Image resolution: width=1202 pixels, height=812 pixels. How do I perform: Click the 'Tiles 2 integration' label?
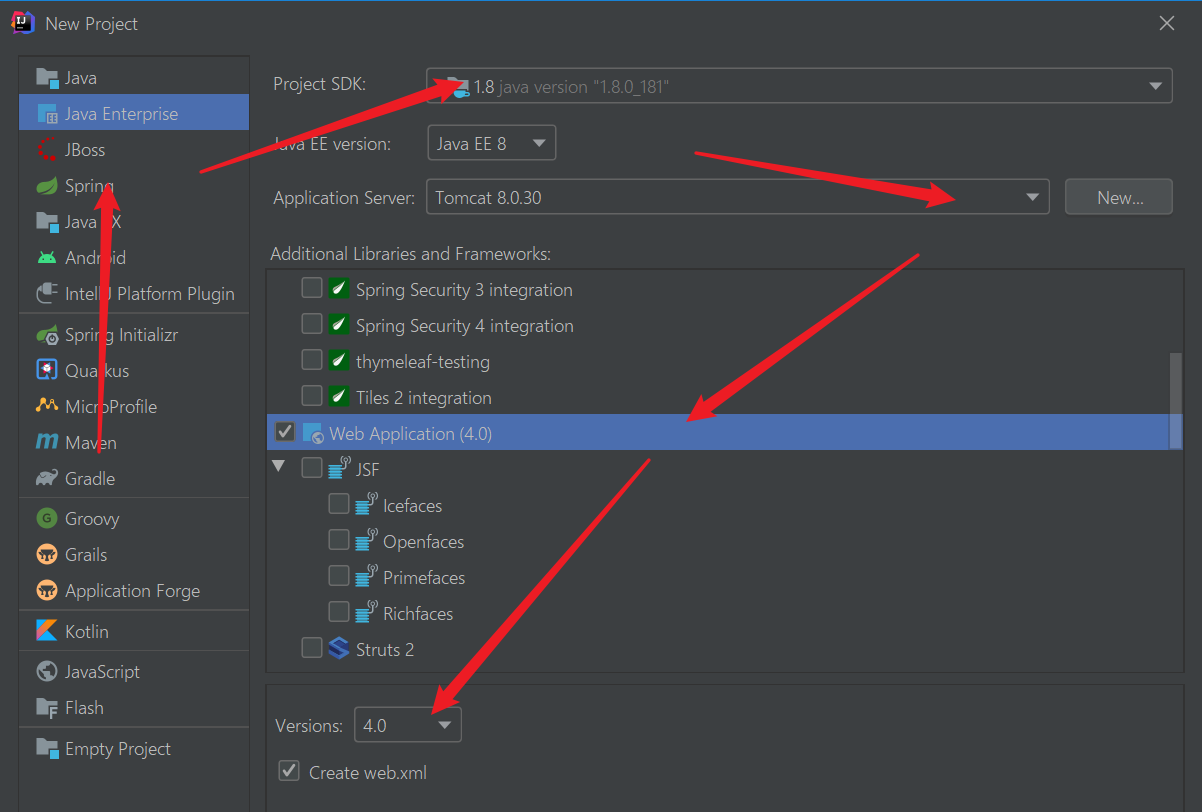(424, 397)
